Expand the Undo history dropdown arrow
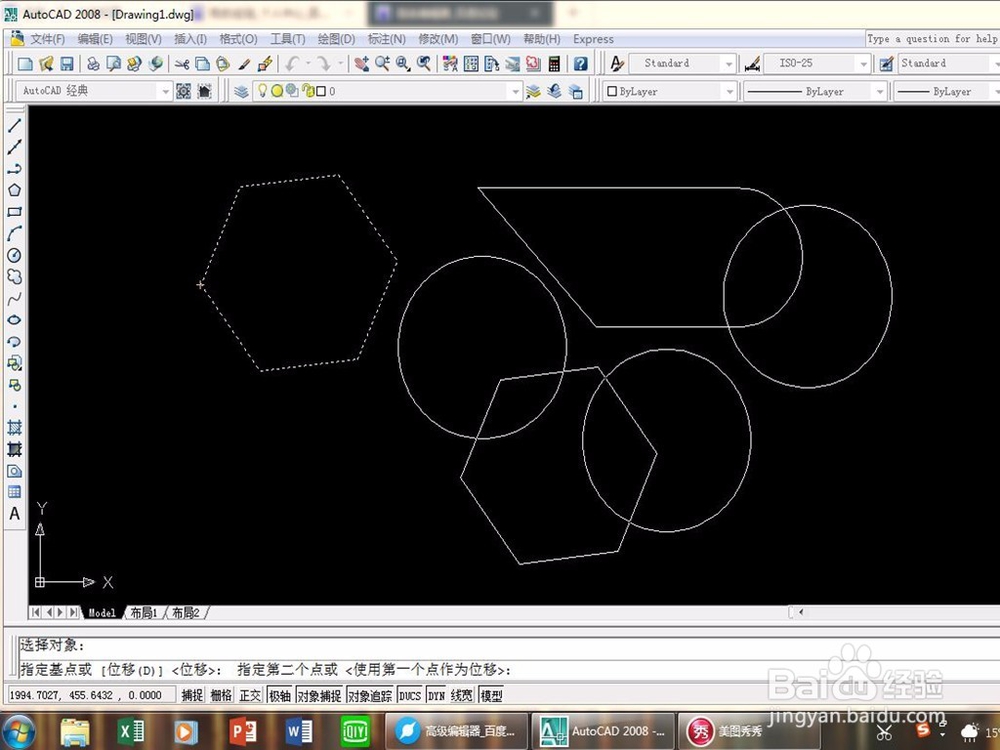This screenshot has width=1000, height=750. [308, 63]
